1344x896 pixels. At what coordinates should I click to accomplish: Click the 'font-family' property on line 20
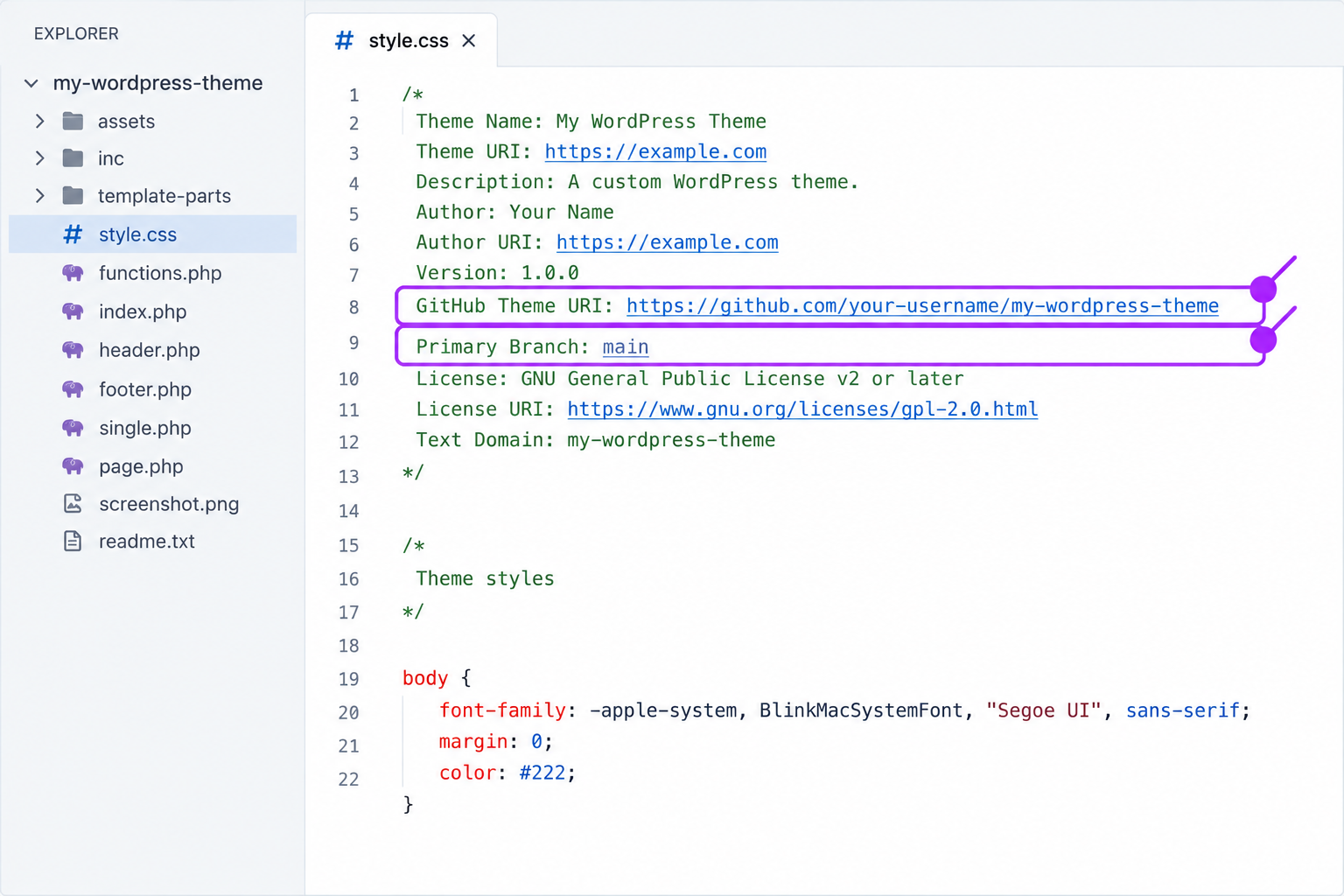(x=503, y=710)
